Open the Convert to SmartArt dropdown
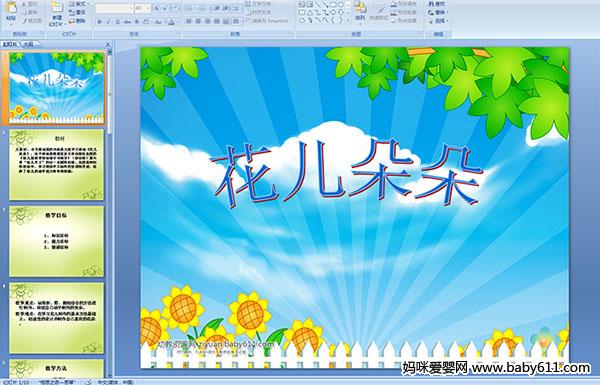Viewport: 600px width, 385px height. [x=269, y=21]
